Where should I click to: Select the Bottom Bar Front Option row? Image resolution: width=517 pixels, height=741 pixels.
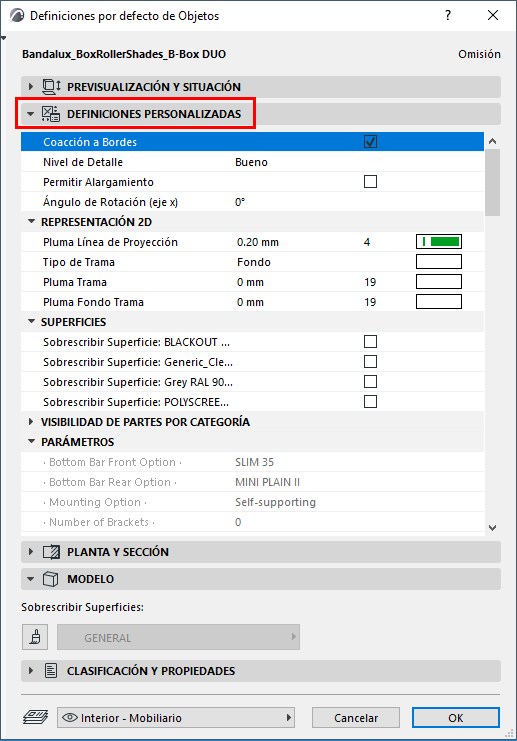252,462
